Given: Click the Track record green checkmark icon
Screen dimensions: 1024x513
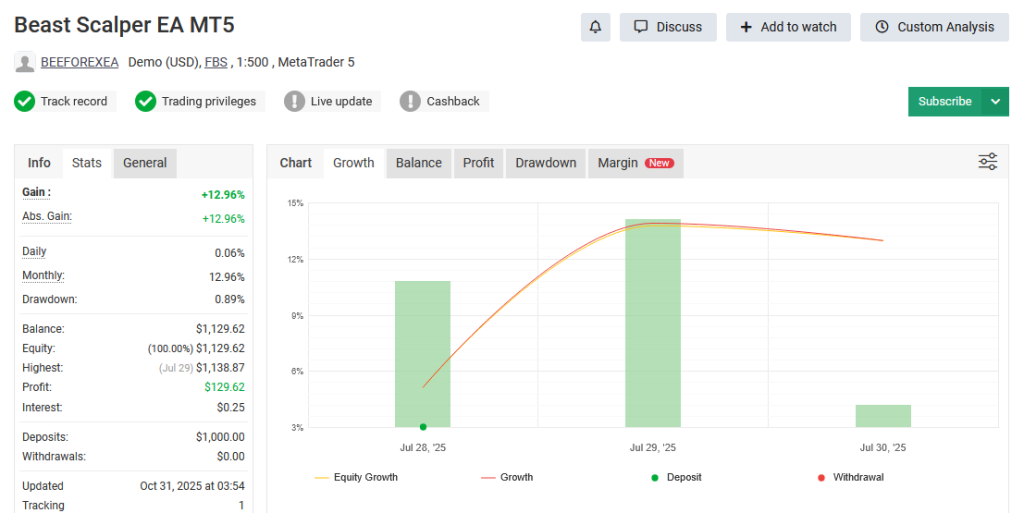Looking at the screenshot, I should (25, 101).
